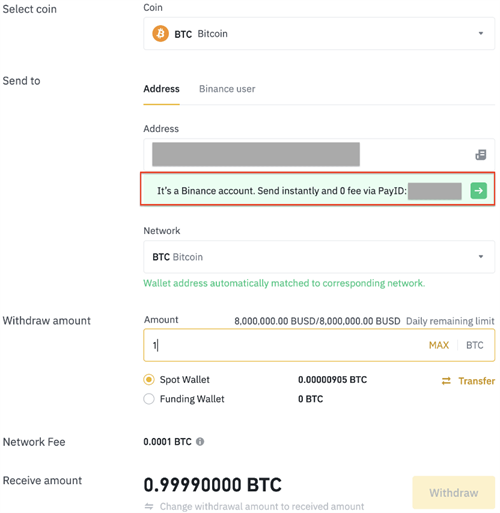Click the Transfer swap arrows icon
Viewport: 500px width, 513px height.
[446, 381]
